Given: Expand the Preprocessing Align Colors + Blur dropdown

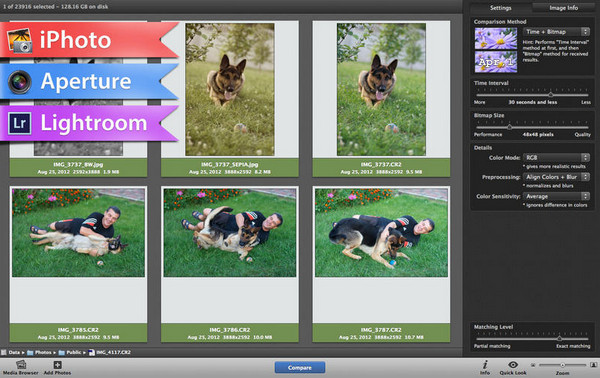Looking at the screenshot, I should coord(556,177).
